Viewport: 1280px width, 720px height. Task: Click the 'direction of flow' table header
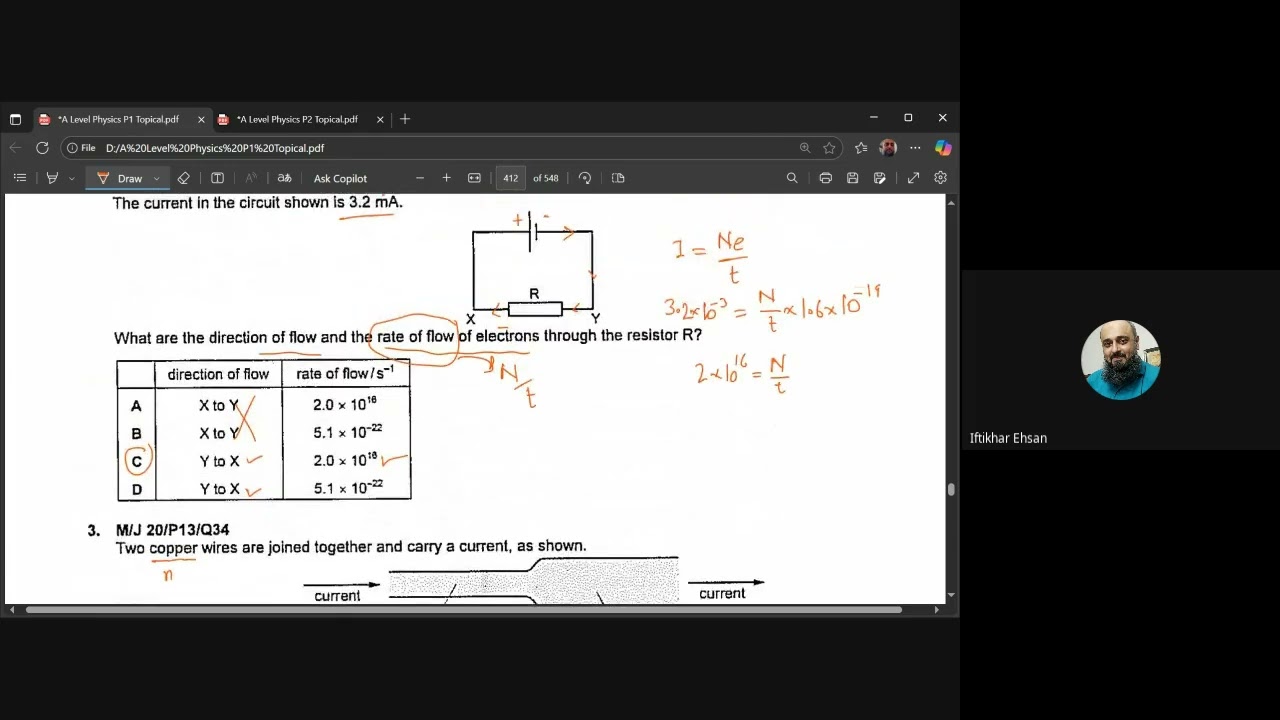click(x=218, y=374)
